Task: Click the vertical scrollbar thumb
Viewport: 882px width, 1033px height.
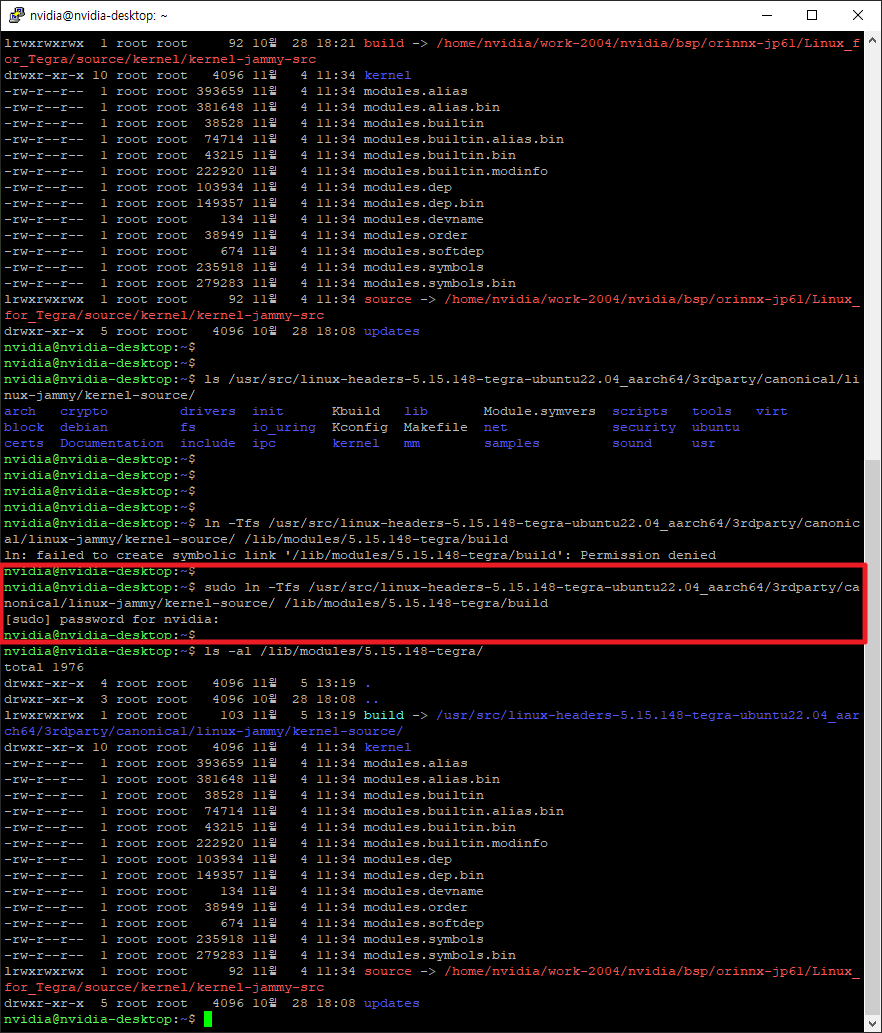Action: [x=873, y=737]
